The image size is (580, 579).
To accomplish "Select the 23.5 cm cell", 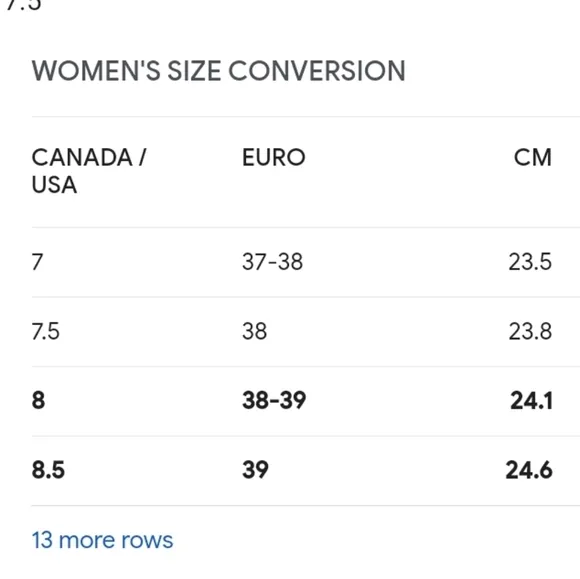I will 530,262.
